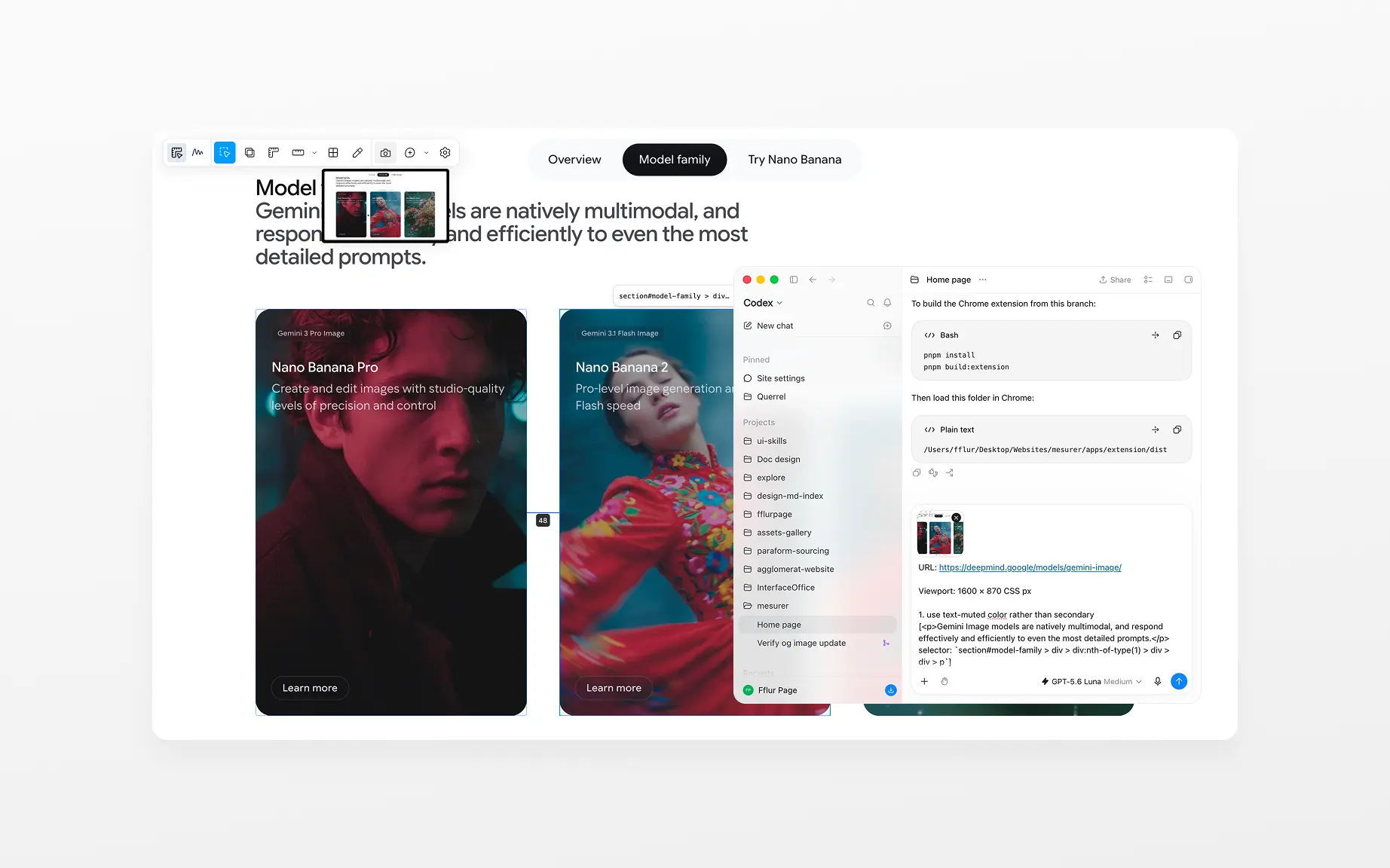This screenshot has width=1390, height=868.
Task: Select the eyedropper pencil tool
Action: tap(357, 153)
